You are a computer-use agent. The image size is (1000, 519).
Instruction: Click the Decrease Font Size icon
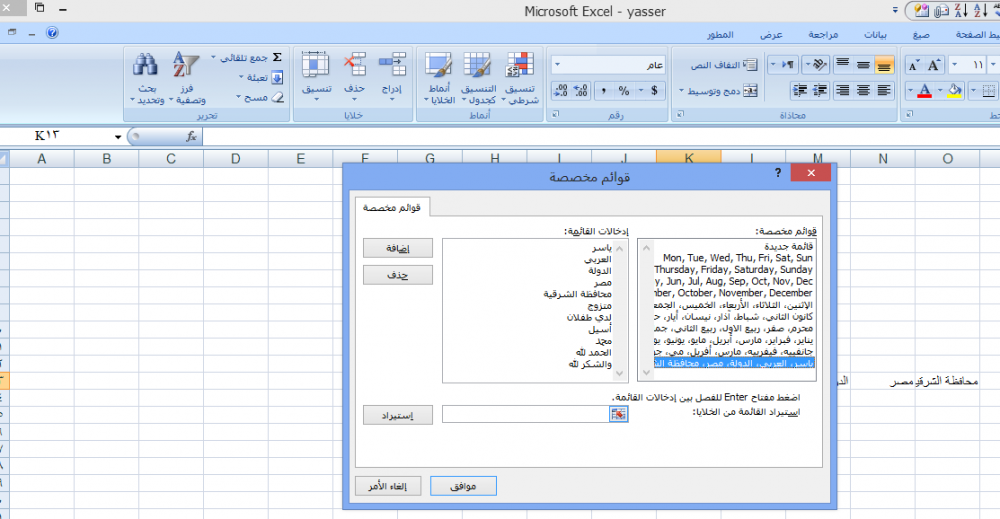(x=914, y=65)
